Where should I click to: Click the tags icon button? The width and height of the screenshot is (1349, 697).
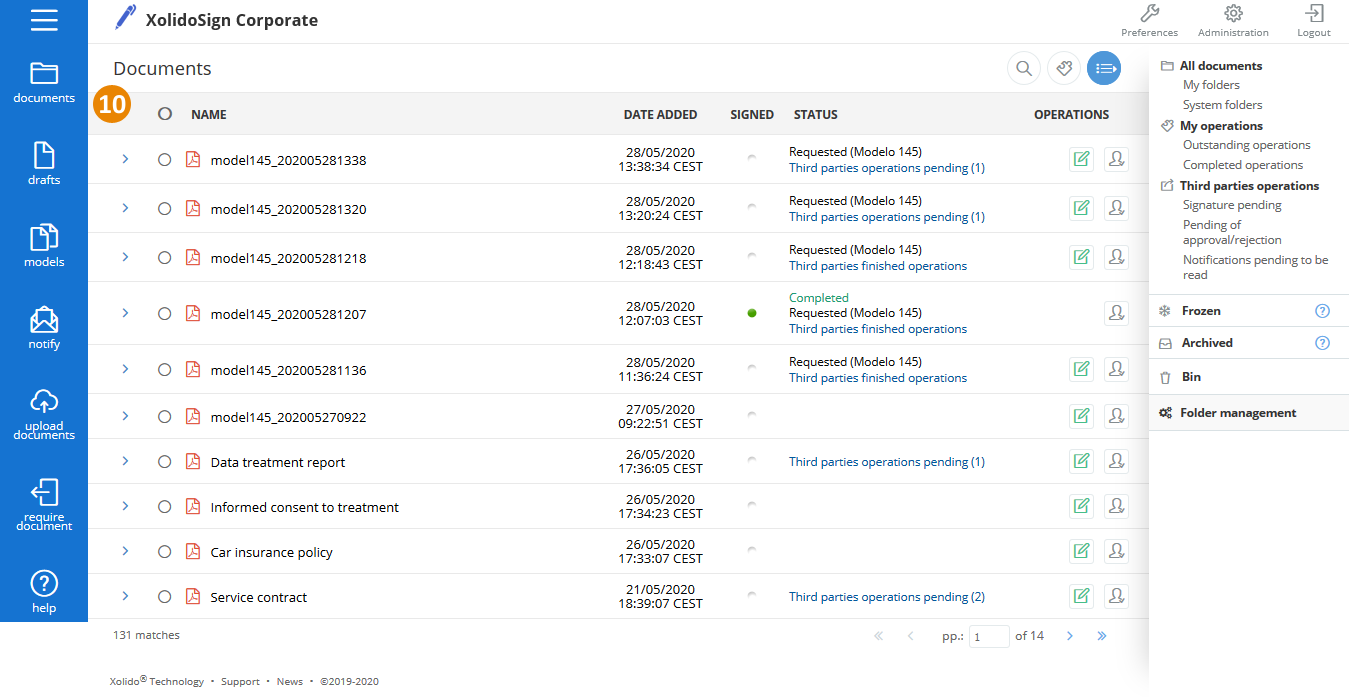pyautogui.click(x=1064, y=68)
